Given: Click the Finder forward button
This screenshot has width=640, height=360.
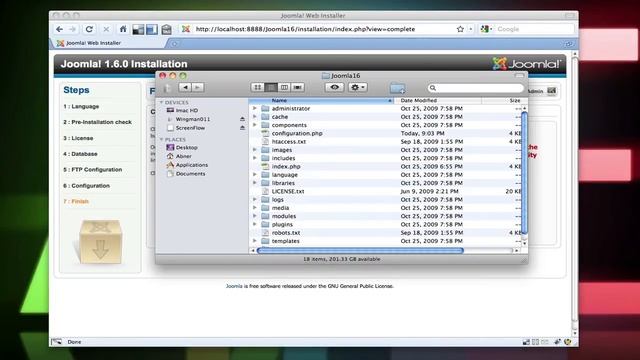Looking at the screenshot, I should pyautogui.click(x=198, y=87).
